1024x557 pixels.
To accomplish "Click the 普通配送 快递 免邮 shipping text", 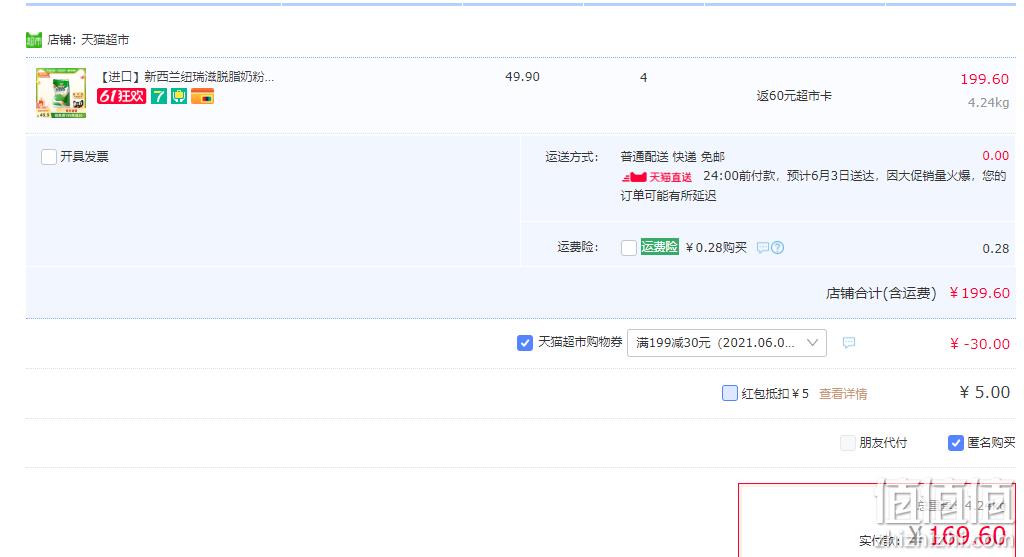I will [x=673, y=157].
